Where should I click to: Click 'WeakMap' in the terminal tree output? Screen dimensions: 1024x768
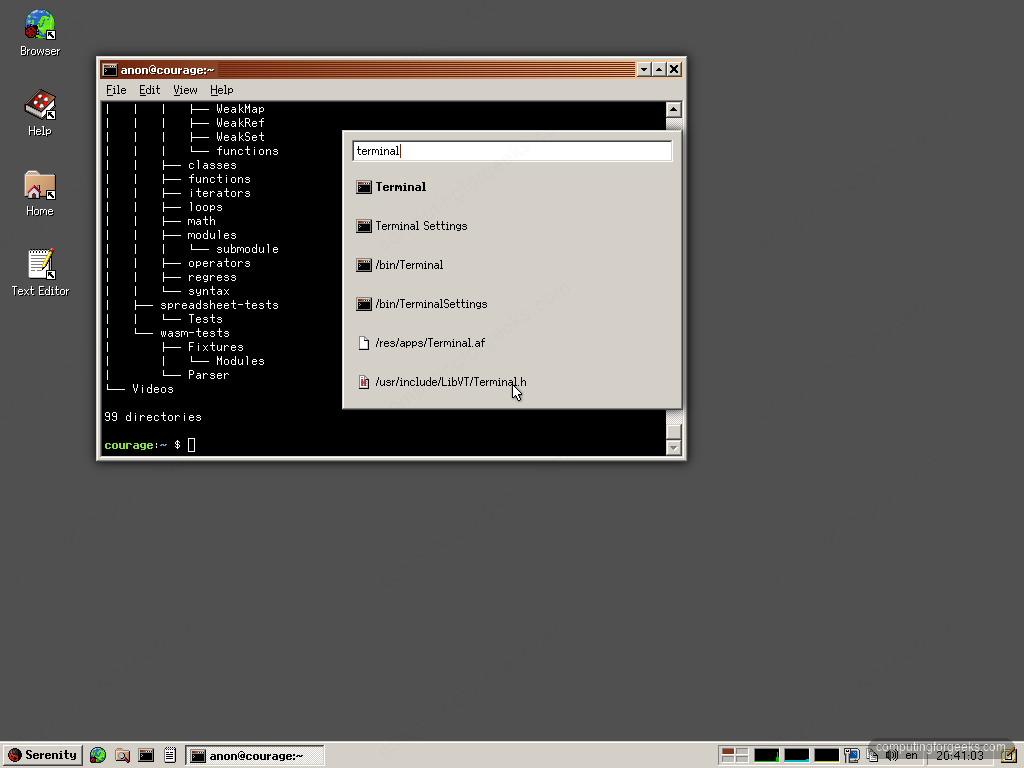[240, 109]
